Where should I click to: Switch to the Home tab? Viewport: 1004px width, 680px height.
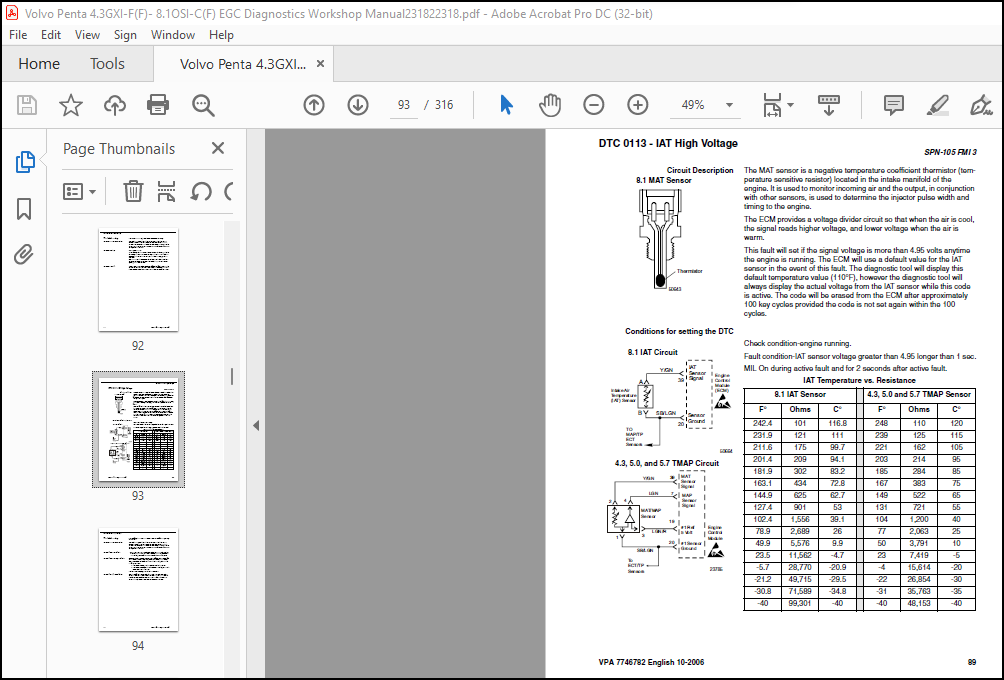click(x=39, y=64)
